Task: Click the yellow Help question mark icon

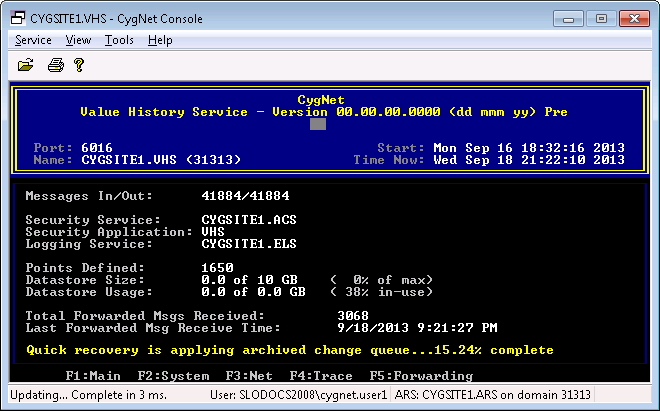Action: 79,65
